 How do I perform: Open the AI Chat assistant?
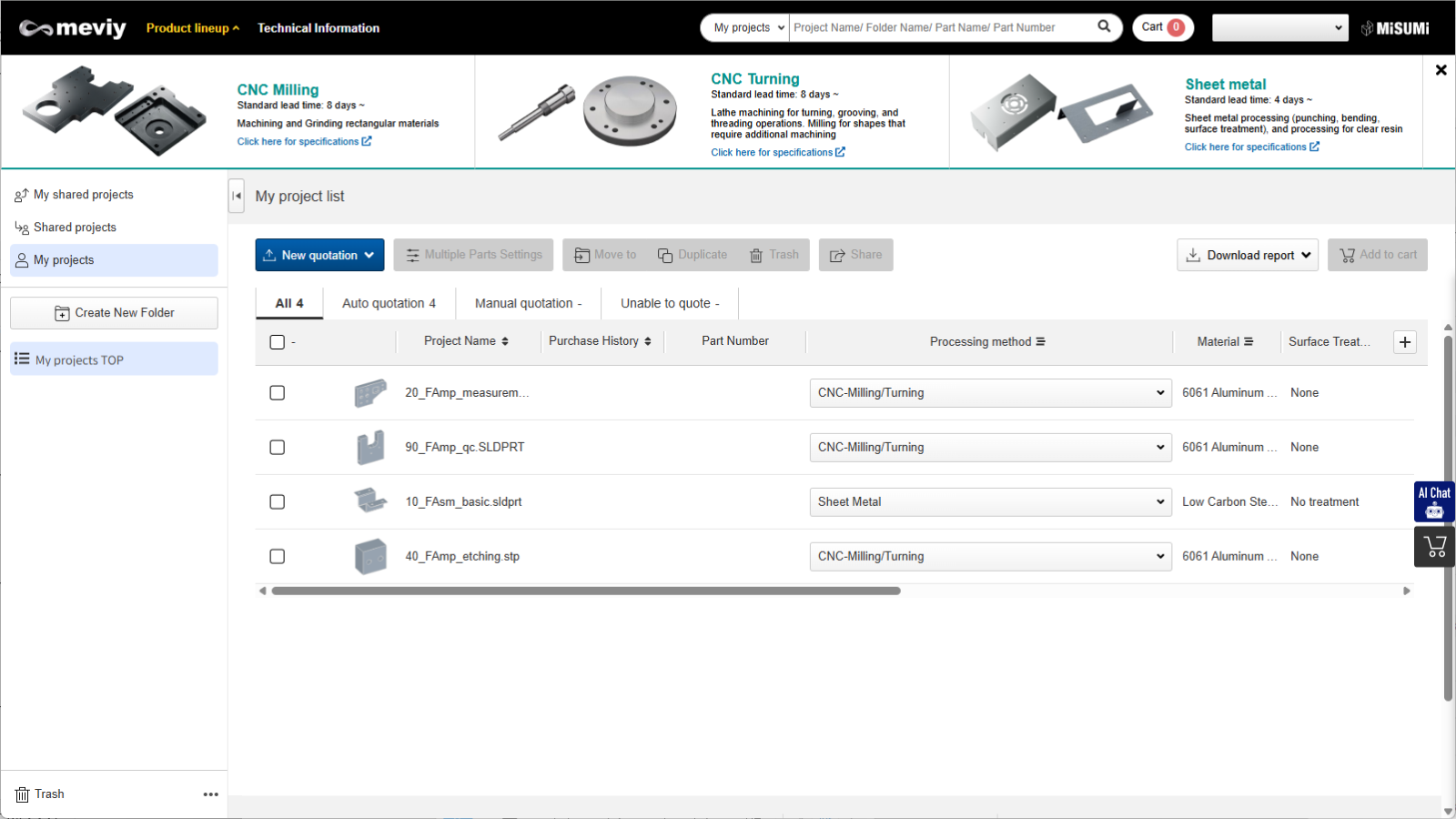click(x=1434, y=501)
